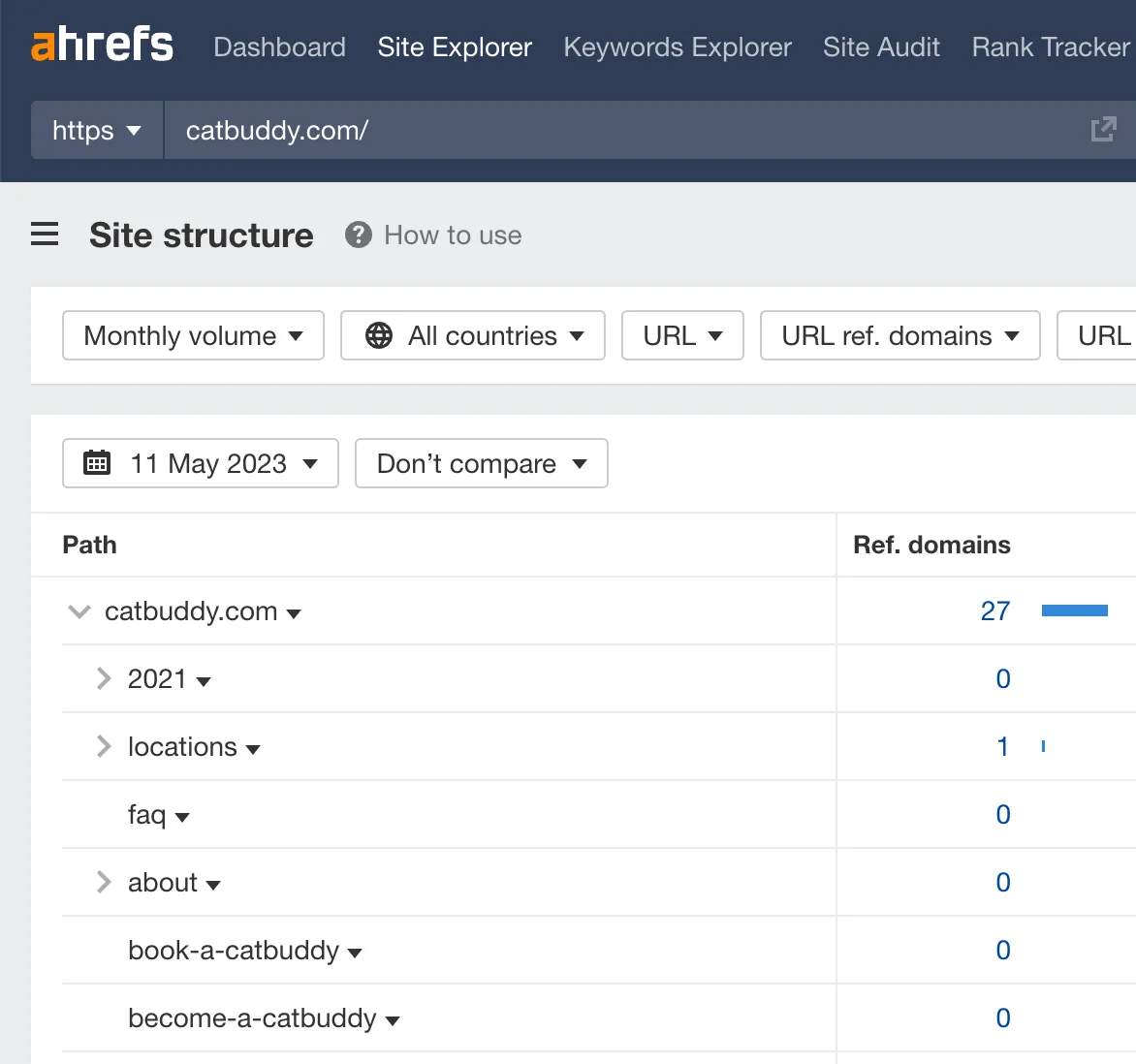Click the Ref. domains column header
This screenshot has height=1064, width=1136.
coord(931,545)
